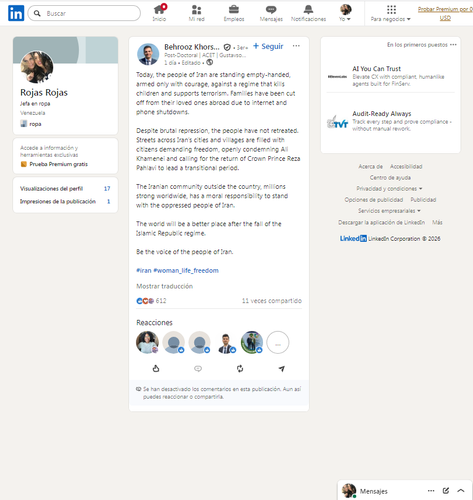This screenshot has height=500, width=473.
Task: Open ad options next to En los primeros puestos
Action: [x=453, y=45]
